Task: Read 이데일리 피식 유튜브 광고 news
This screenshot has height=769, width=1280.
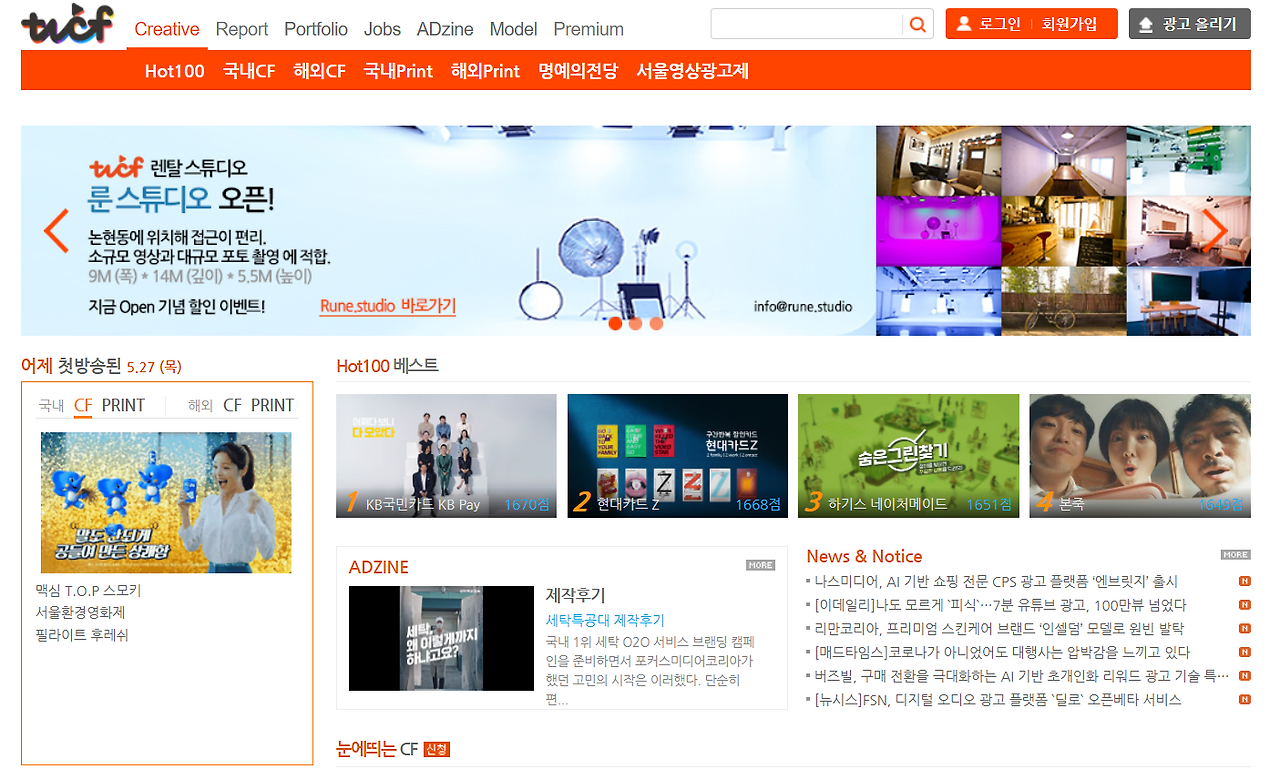Action: (x=1000, y=605)
